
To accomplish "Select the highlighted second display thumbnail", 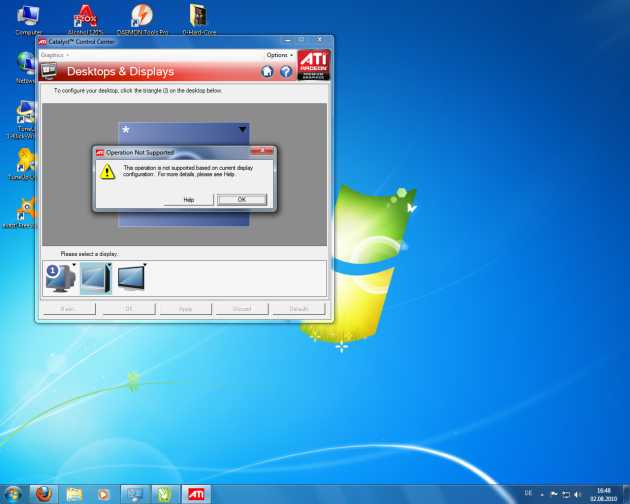I will (x=96, y=278).
